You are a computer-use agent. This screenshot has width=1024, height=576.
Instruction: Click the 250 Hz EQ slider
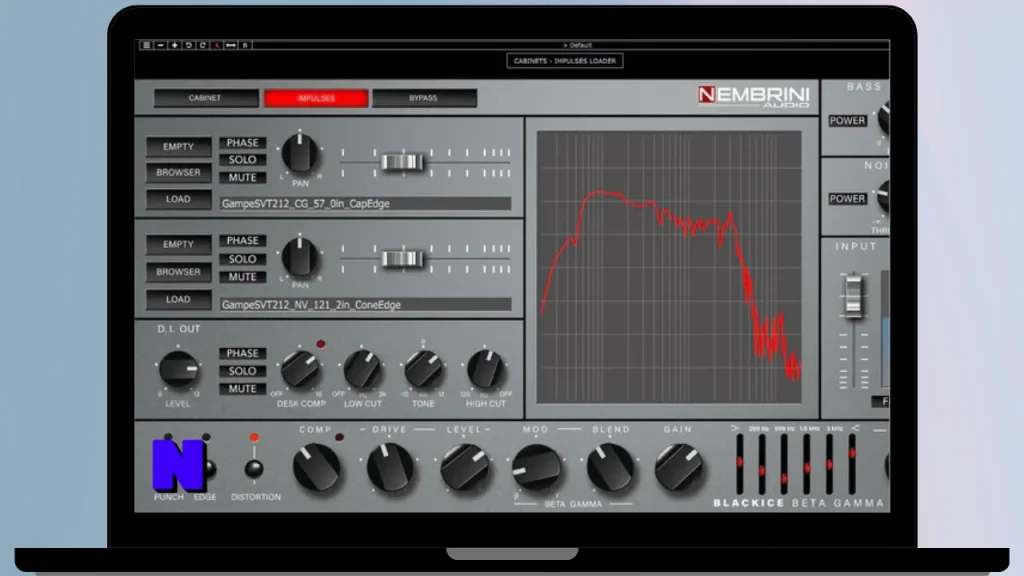pos(762,464)
